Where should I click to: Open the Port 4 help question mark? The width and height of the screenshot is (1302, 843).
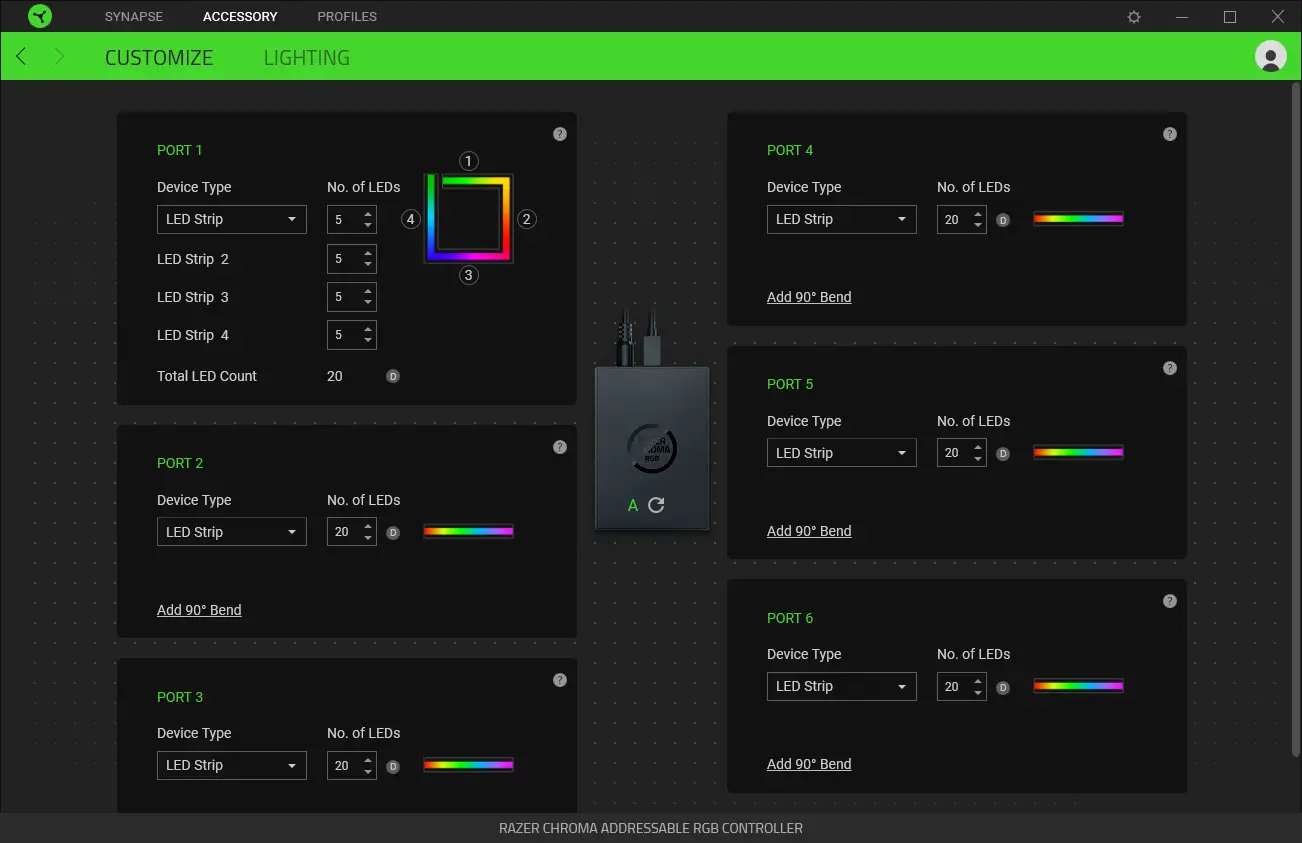pos(1170,134)
